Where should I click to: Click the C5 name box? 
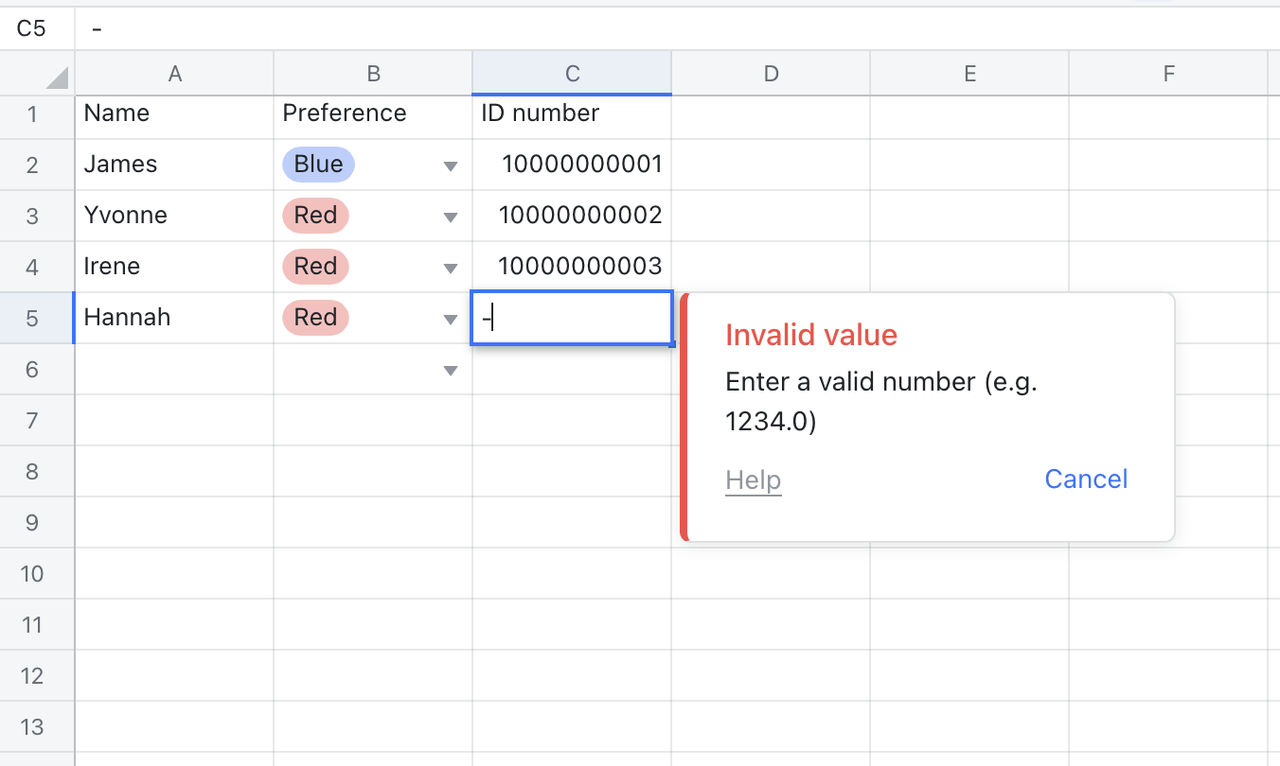32,28
